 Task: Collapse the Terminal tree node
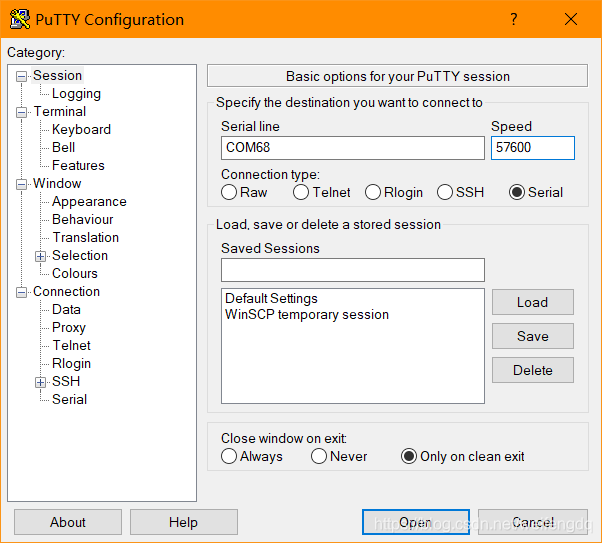(x=22, y=113)
